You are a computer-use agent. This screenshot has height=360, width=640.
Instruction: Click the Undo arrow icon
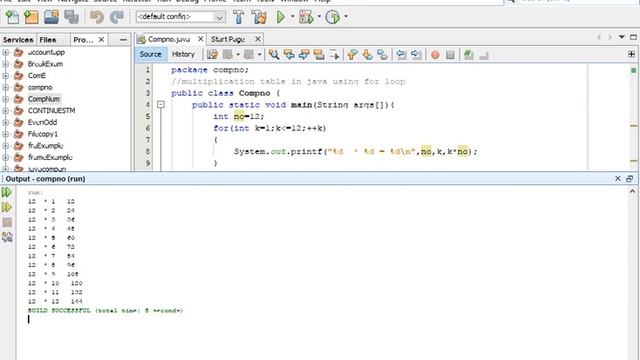[x=97, y=17]
